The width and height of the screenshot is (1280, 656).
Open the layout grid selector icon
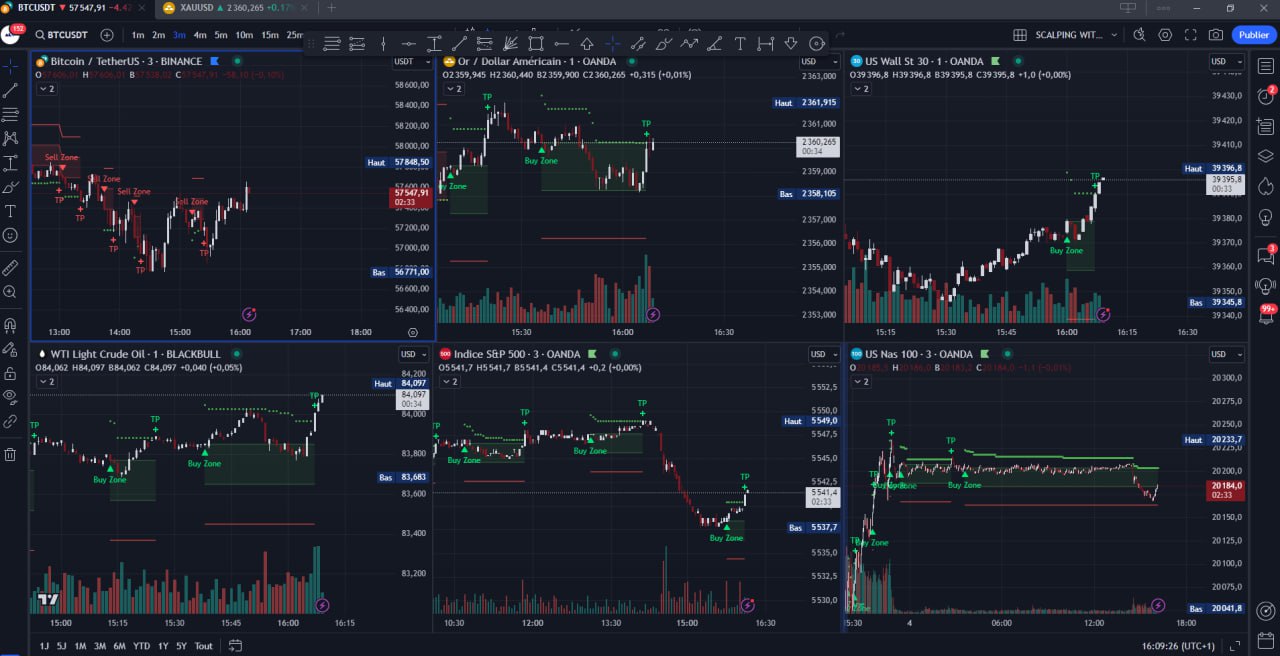coord(1020,35)
